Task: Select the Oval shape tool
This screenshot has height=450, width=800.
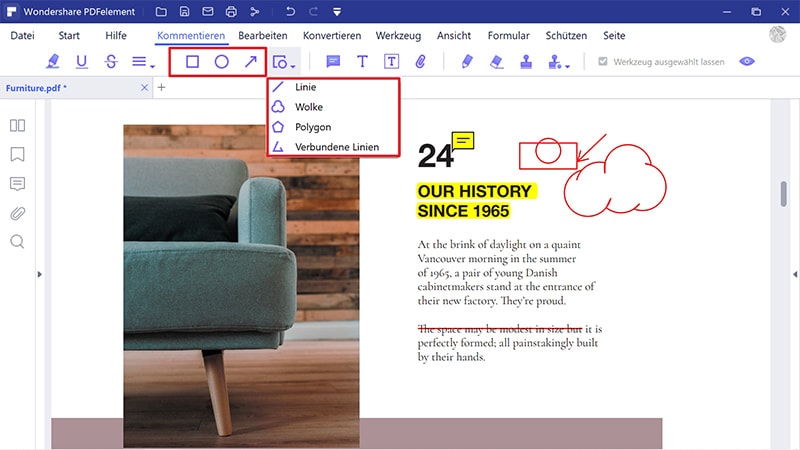Action: click(x=222, y=62)
